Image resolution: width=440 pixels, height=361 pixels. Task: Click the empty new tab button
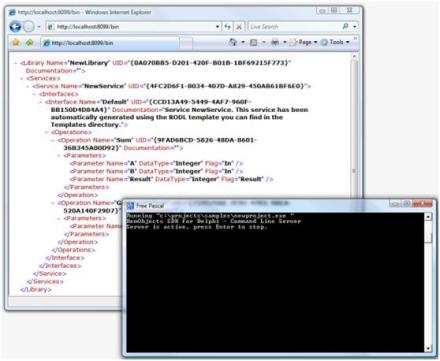(186, 43)
